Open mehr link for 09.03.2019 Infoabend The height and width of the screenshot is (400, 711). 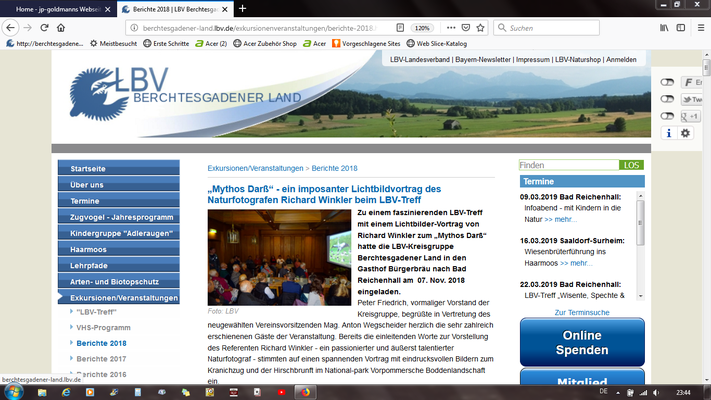(560, 220)
